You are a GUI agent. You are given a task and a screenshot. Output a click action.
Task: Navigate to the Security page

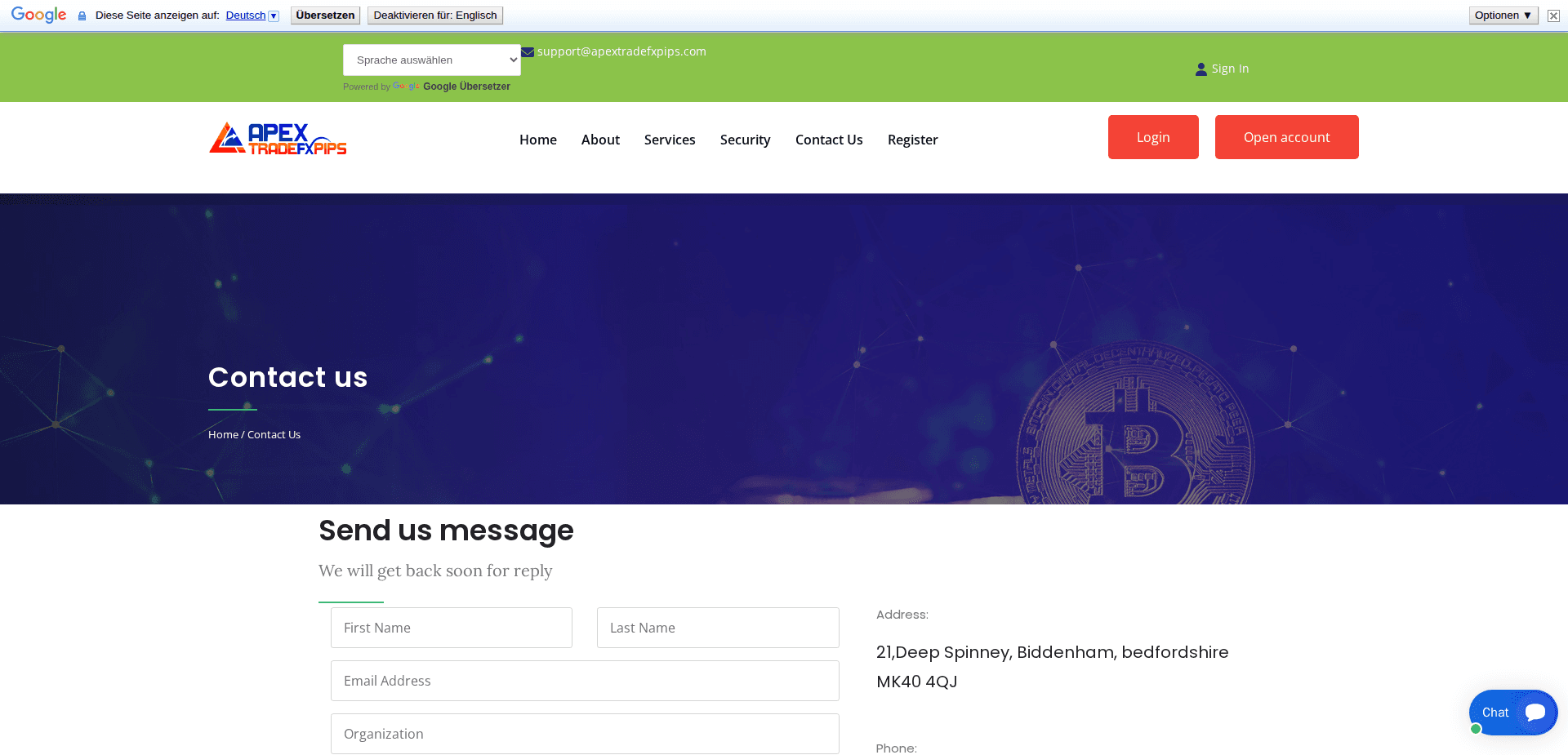tap(745, 140)
